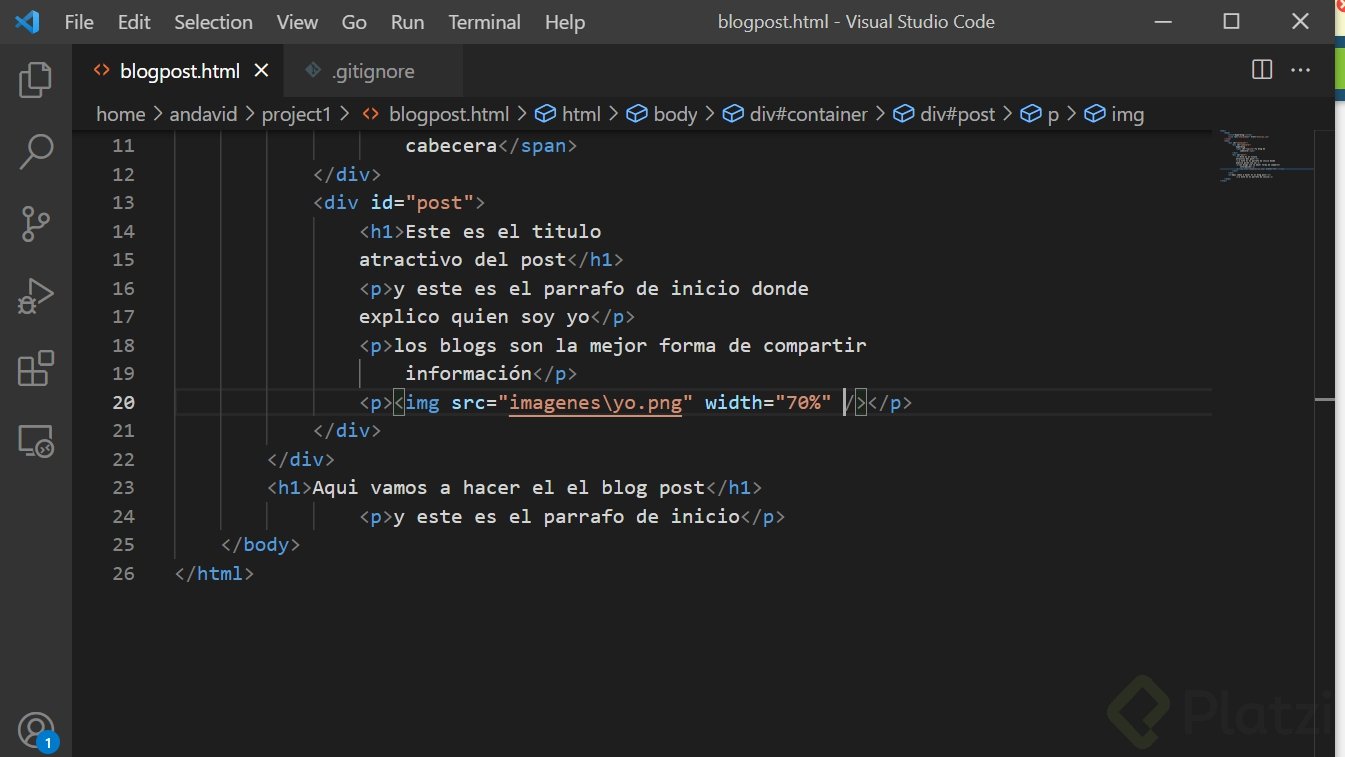
Task: Click the closing </body> tag
Action: pos(260,544)
